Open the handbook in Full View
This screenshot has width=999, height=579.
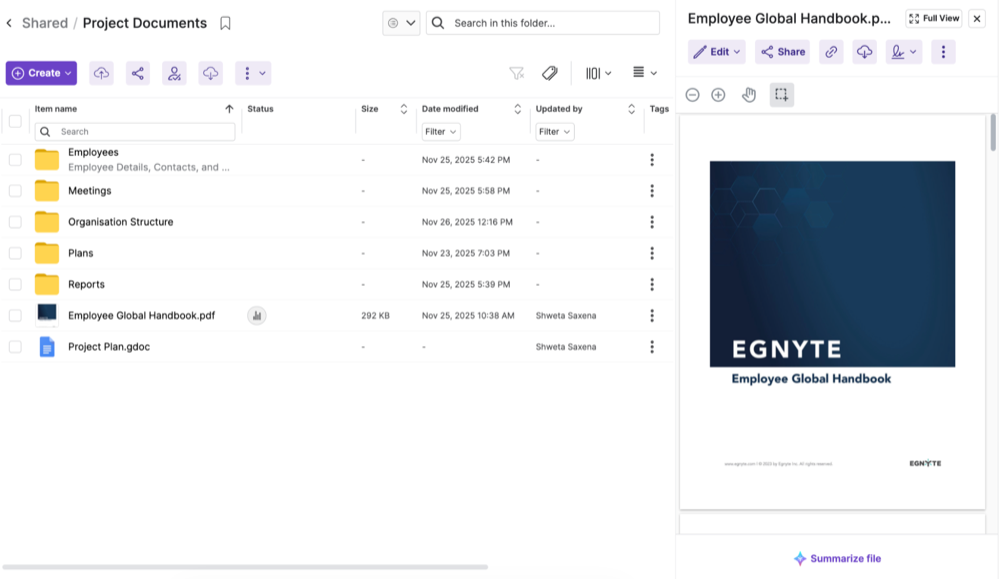coord(933,17)
